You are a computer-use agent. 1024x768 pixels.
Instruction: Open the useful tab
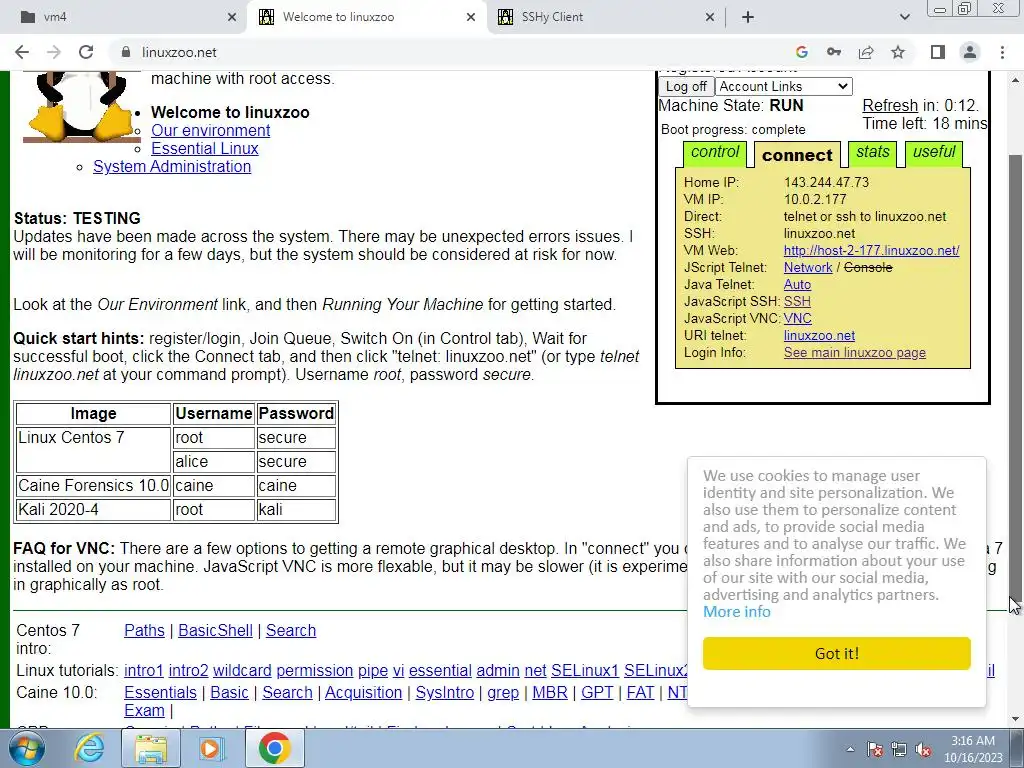tap(934, 153)
